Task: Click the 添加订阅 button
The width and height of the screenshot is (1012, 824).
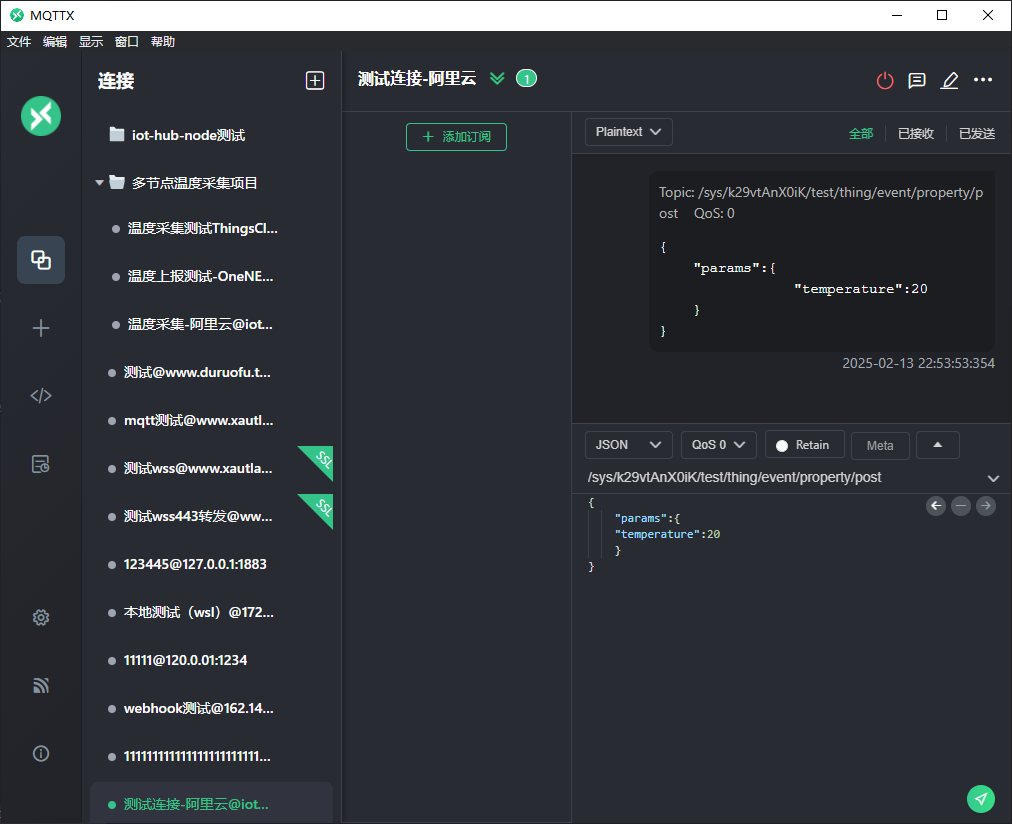Action: pyautogui.click(x=456, y=137)
